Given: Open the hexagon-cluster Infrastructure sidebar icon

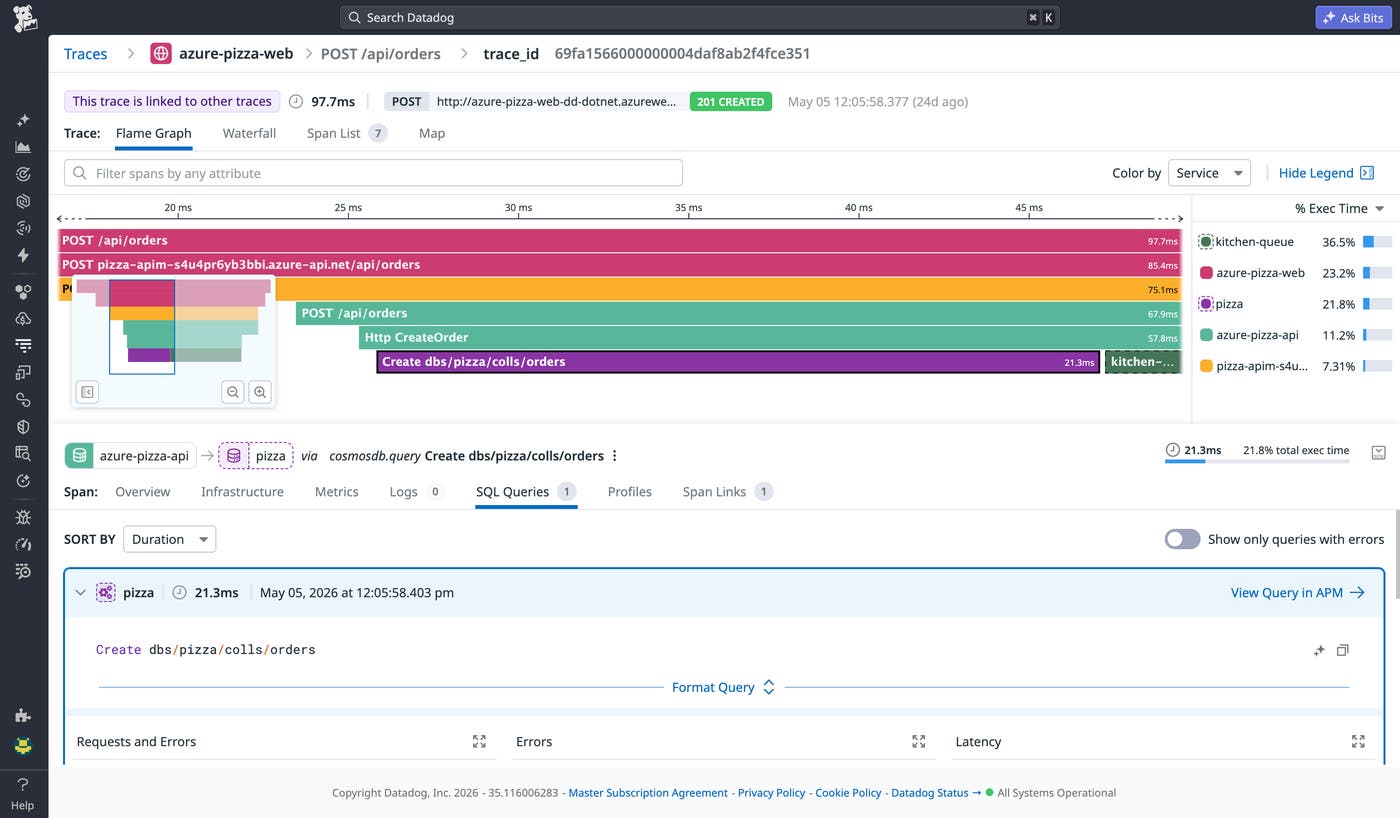Looking at the screenshot, I should coord(24,292).
